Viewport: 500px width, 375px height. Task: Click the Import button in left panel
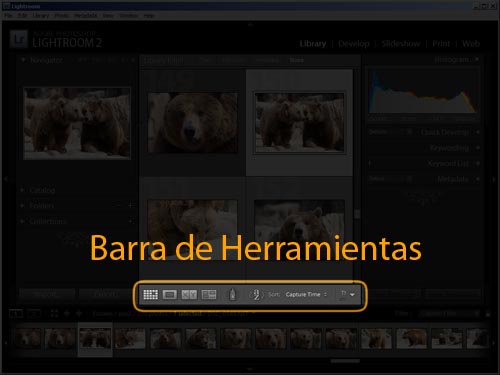pyautogui.click(x=47, y=294)
